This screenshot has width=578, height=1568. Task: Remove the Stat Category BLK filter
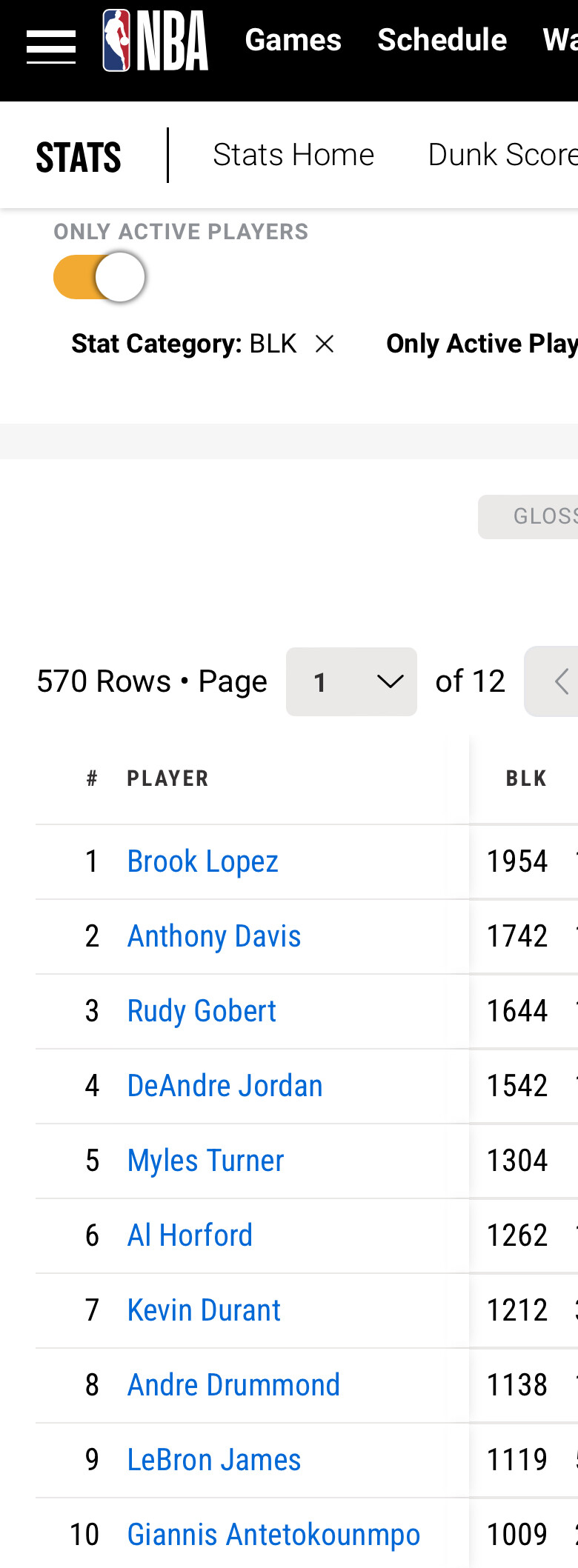tap(325, 344)
